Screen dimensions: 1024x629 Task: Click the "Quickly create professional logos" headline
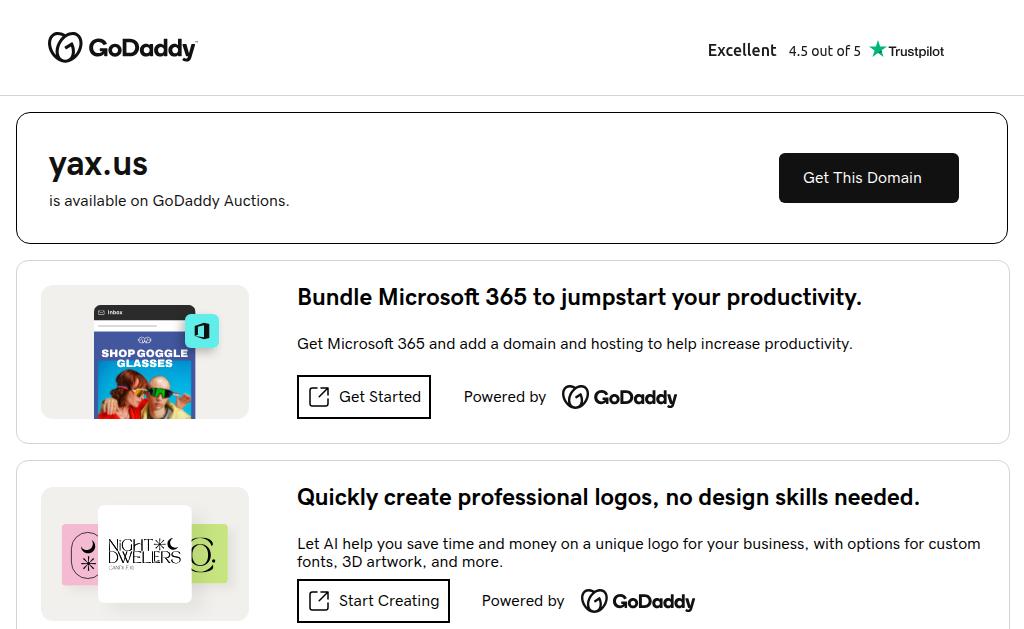point(608,497)
